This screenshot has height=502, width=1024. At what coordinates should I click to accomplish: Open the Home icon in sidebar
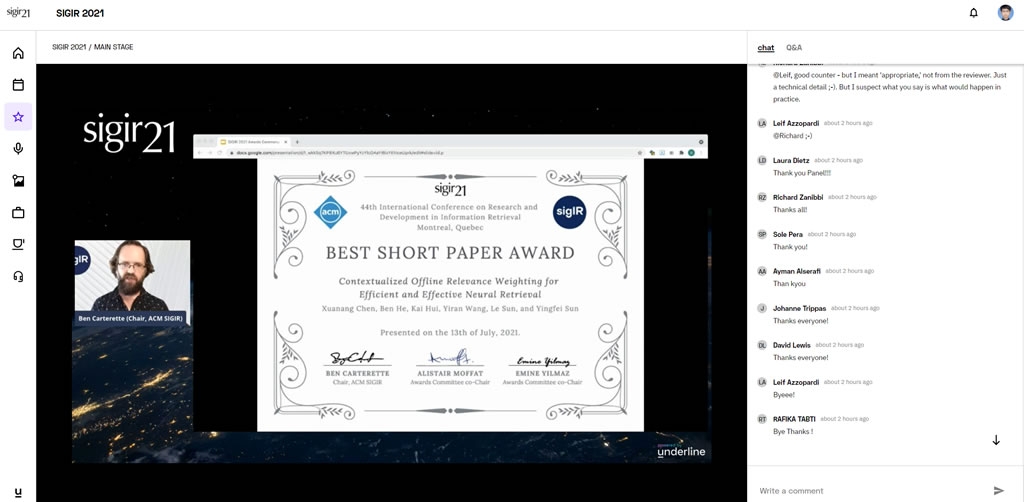coord(18,53)
